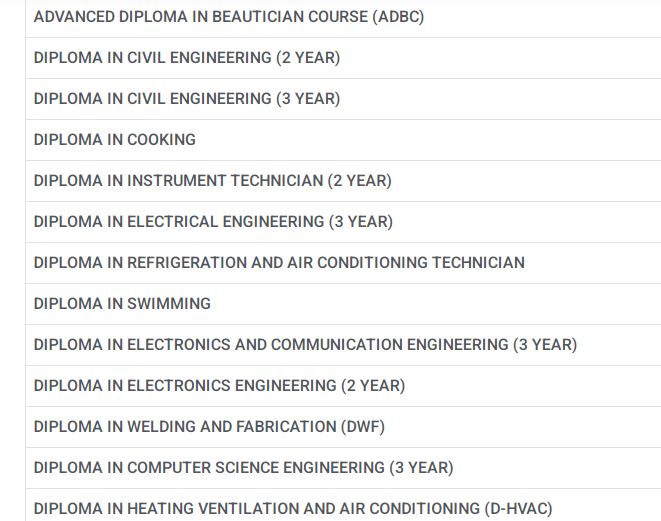Select Diploma in Welding and Fabrication (DWF)

click(x=209, y=427)
